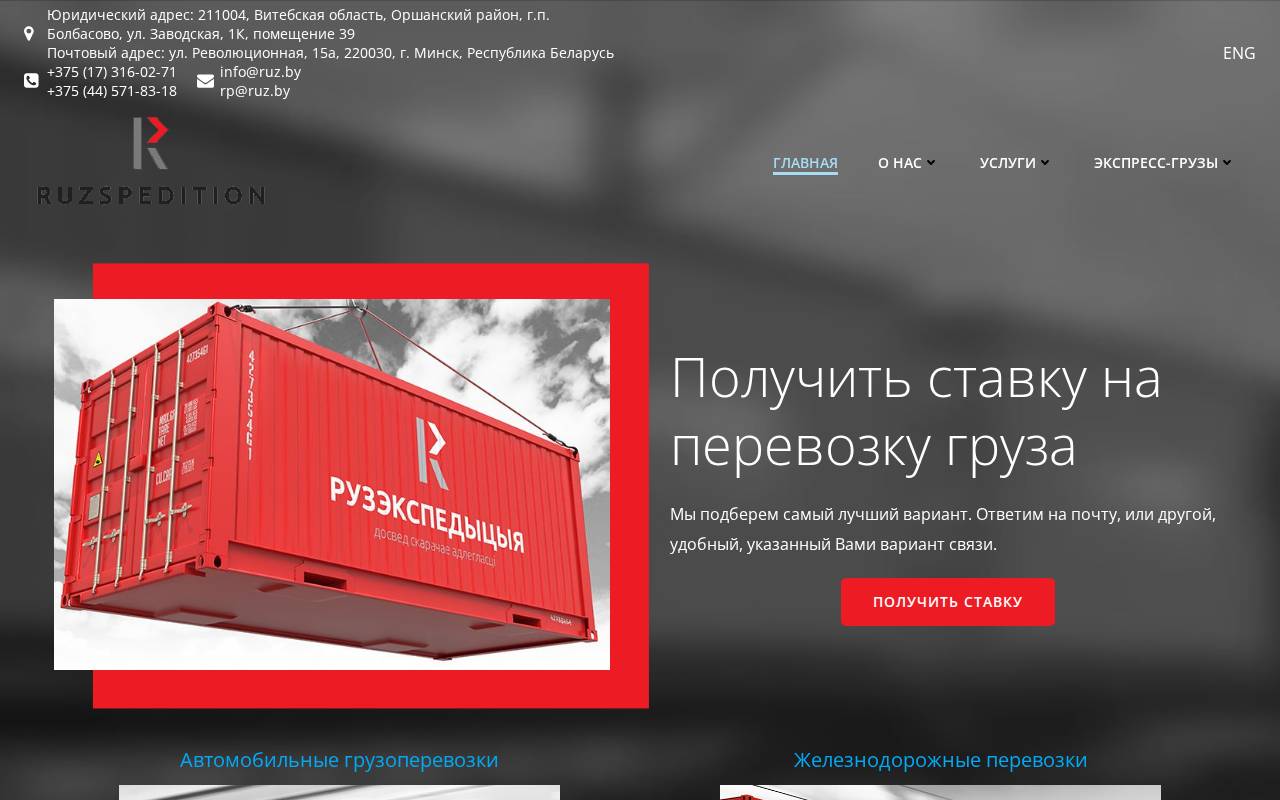Email info@ruz.by address link
The width and height of the screenshot is (1280, 800).
[260, 72]
